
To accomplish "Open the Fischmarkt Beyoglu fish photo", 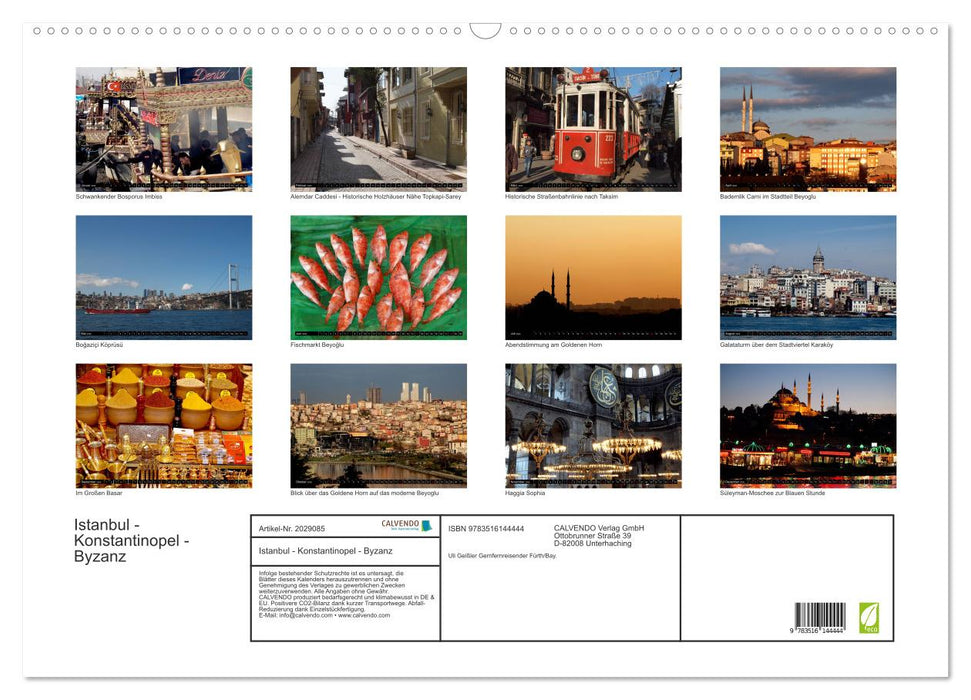I will [378, 275].
